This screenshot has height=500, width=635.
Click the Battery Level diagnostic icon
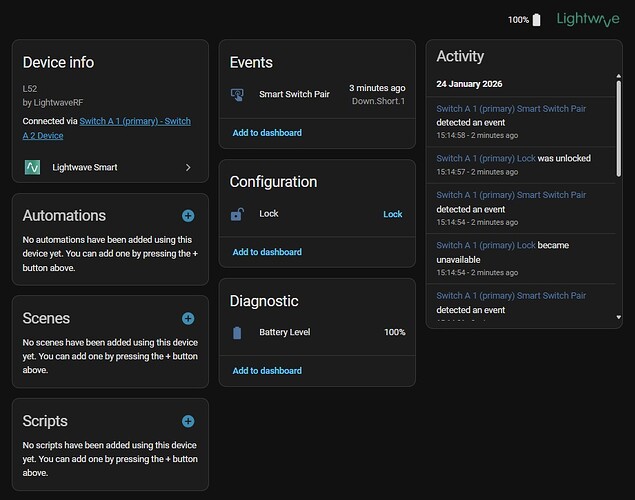(x=237, y=332)
